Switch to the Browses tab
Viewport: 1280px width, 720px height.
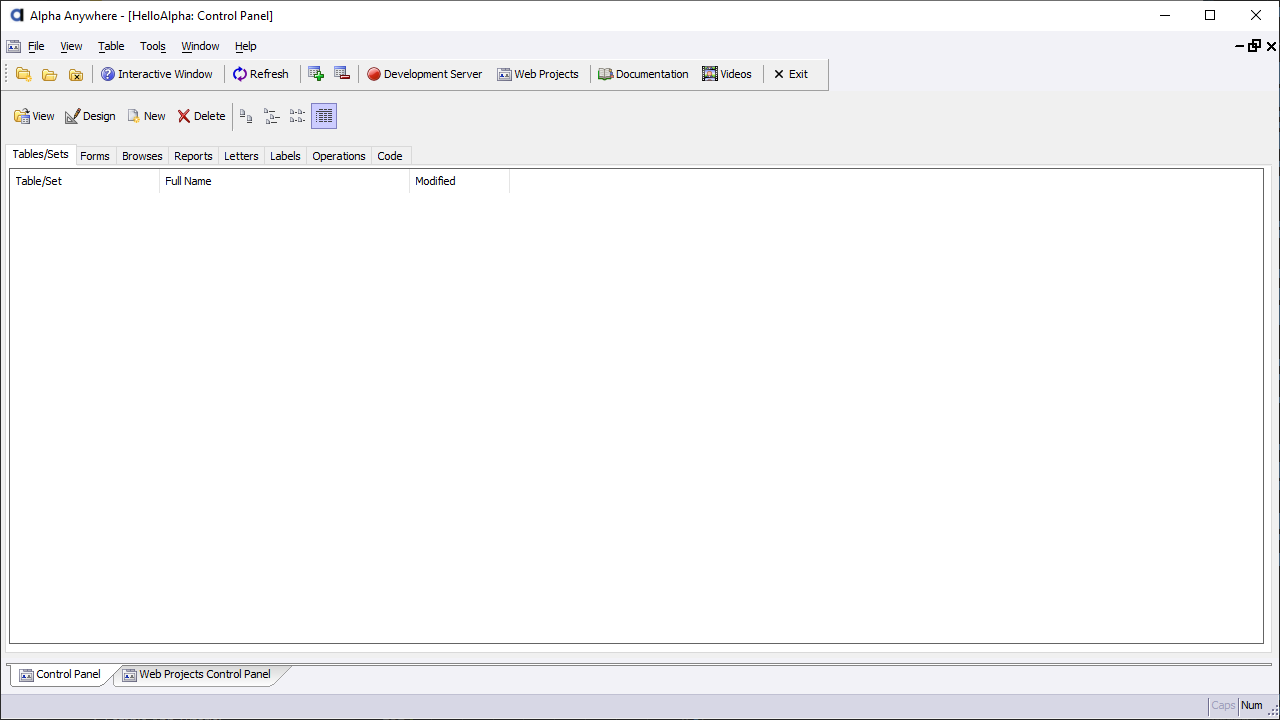(x=142, y=156)
